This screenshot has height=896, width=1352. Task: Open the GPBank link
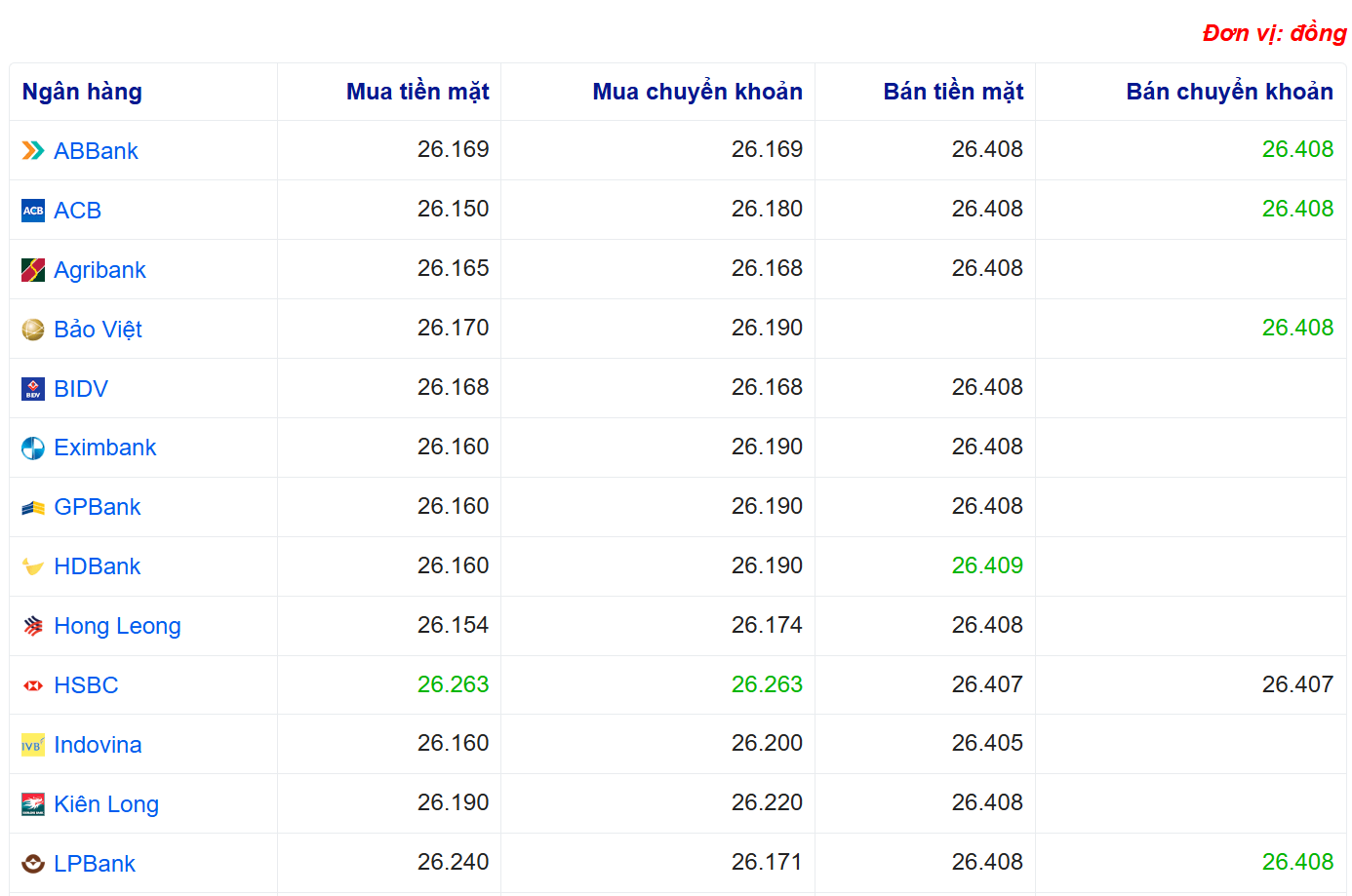click(98, 507)
